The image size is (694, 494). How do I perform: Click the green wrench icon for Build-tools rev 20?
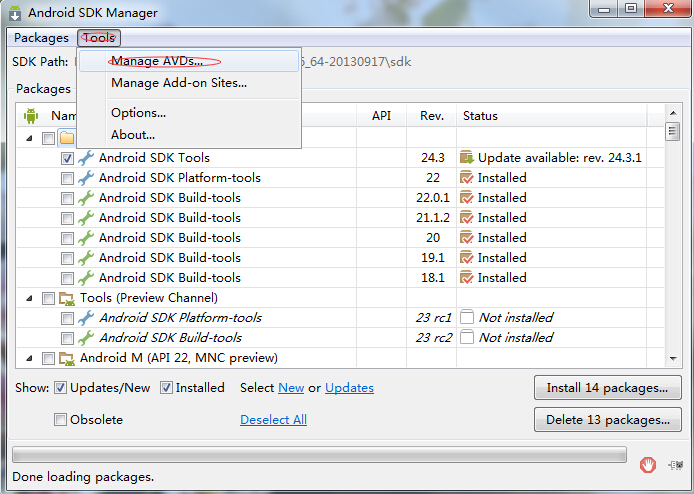click(86, 238)
